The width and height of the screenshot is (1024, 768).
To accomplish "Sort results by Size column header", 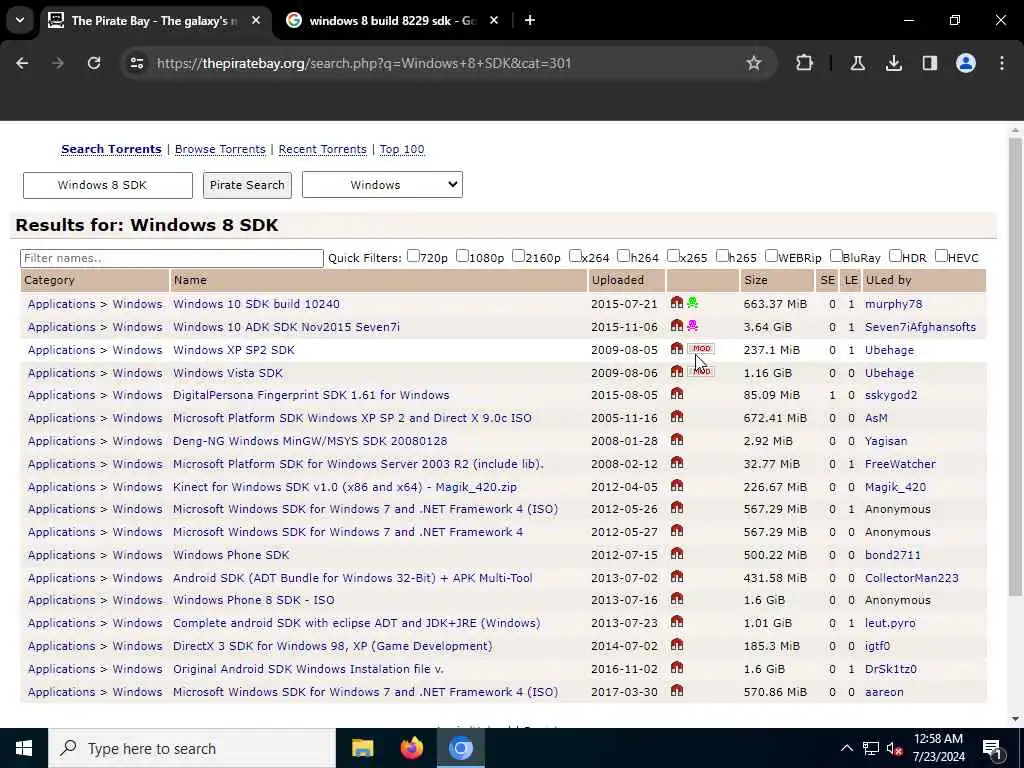I will tap(756, 280).
